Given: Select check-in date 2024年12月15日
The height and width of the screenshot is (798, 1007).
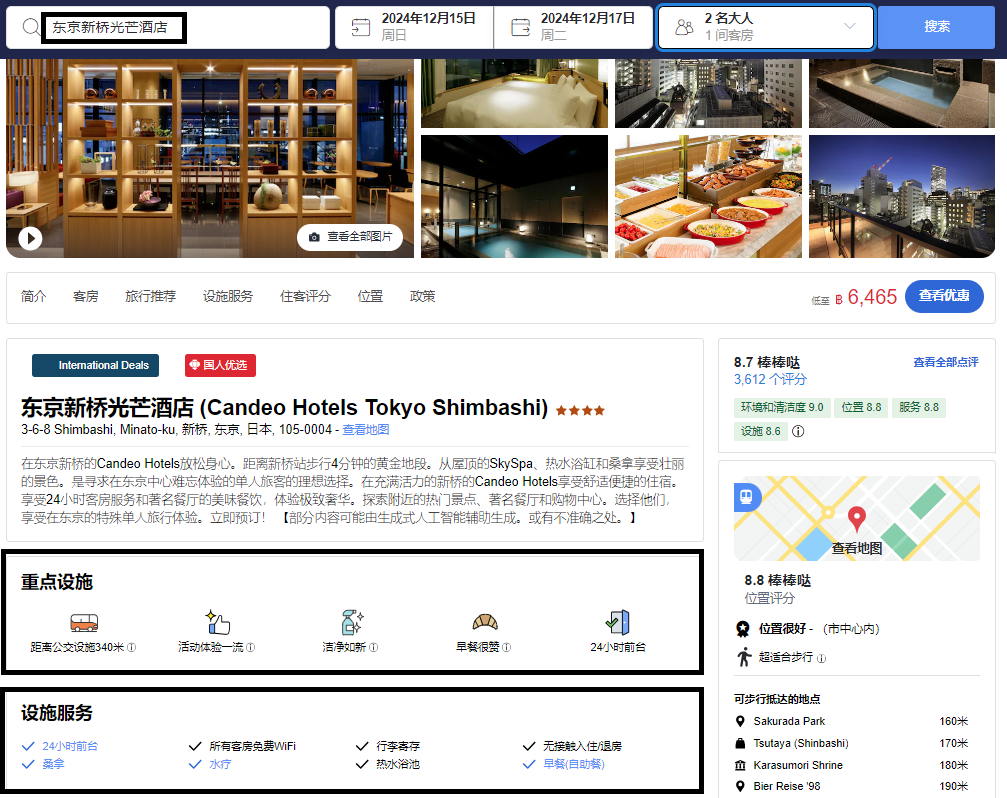Looking at the screenshot, I should pos(414,27).
